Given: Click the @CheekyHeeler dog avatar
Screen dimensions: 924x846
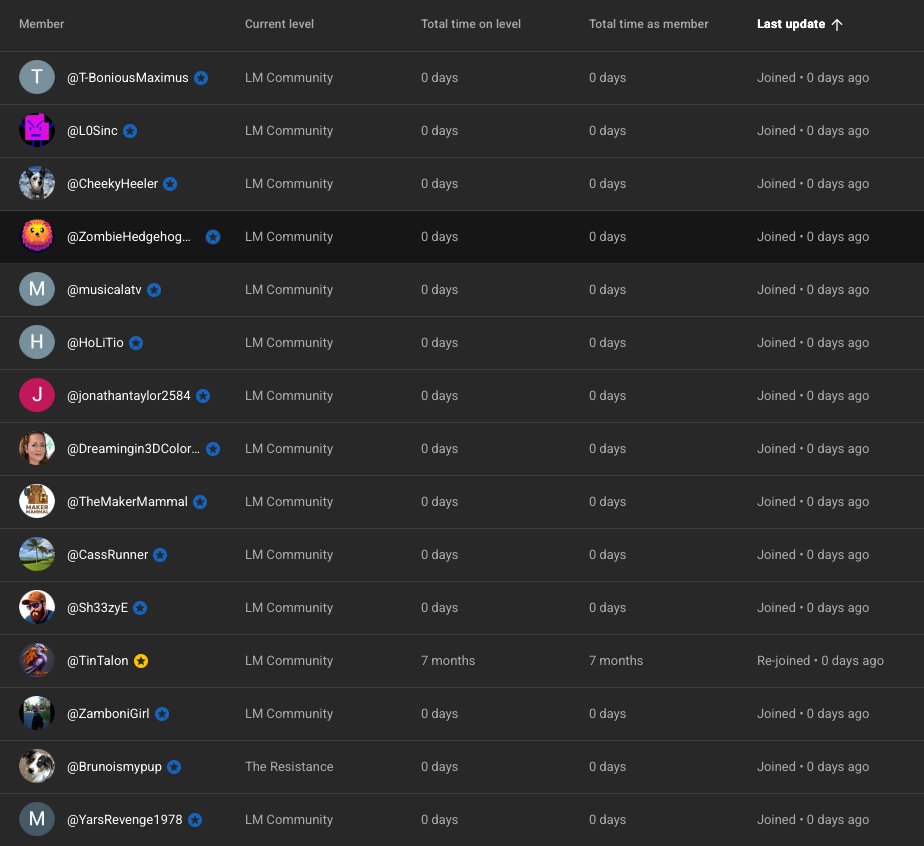Looking at the screenshot, I should tap(37, 183).
